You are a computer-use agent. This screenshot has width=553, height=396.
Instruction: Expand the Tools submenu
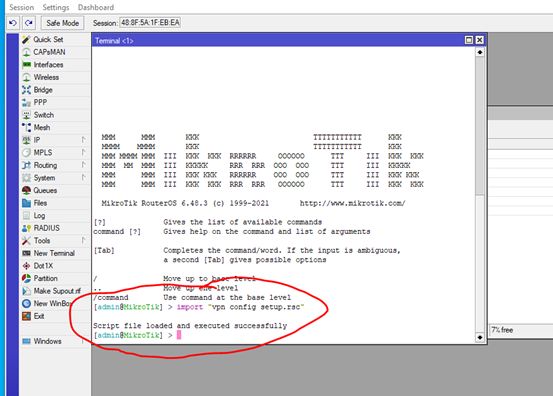(55, 240)
